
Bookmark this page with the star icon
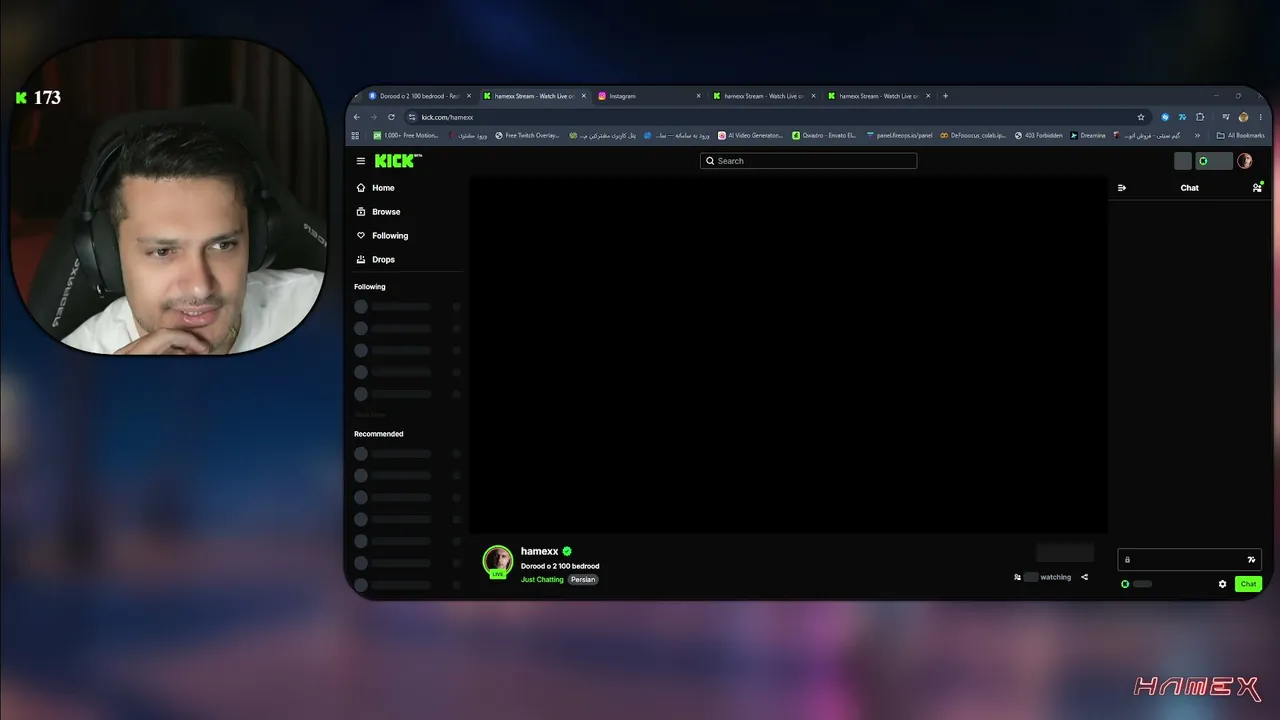pyautogui.click(x=1141, y=117)
